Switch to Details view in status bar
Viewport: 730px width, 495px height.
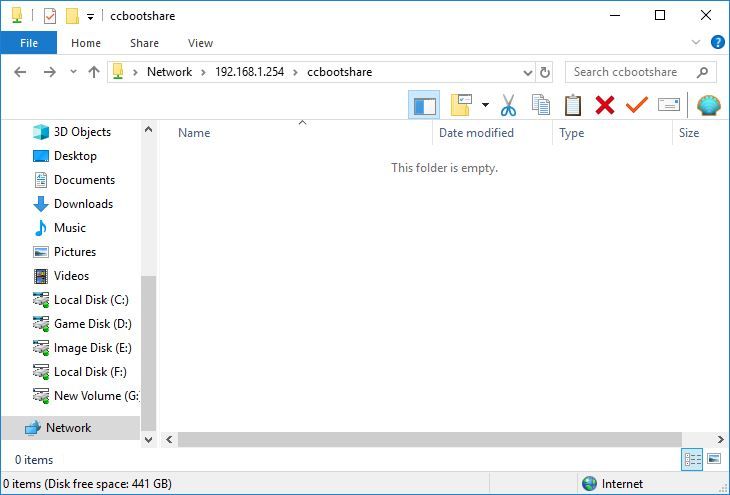[x=692, y=459]
